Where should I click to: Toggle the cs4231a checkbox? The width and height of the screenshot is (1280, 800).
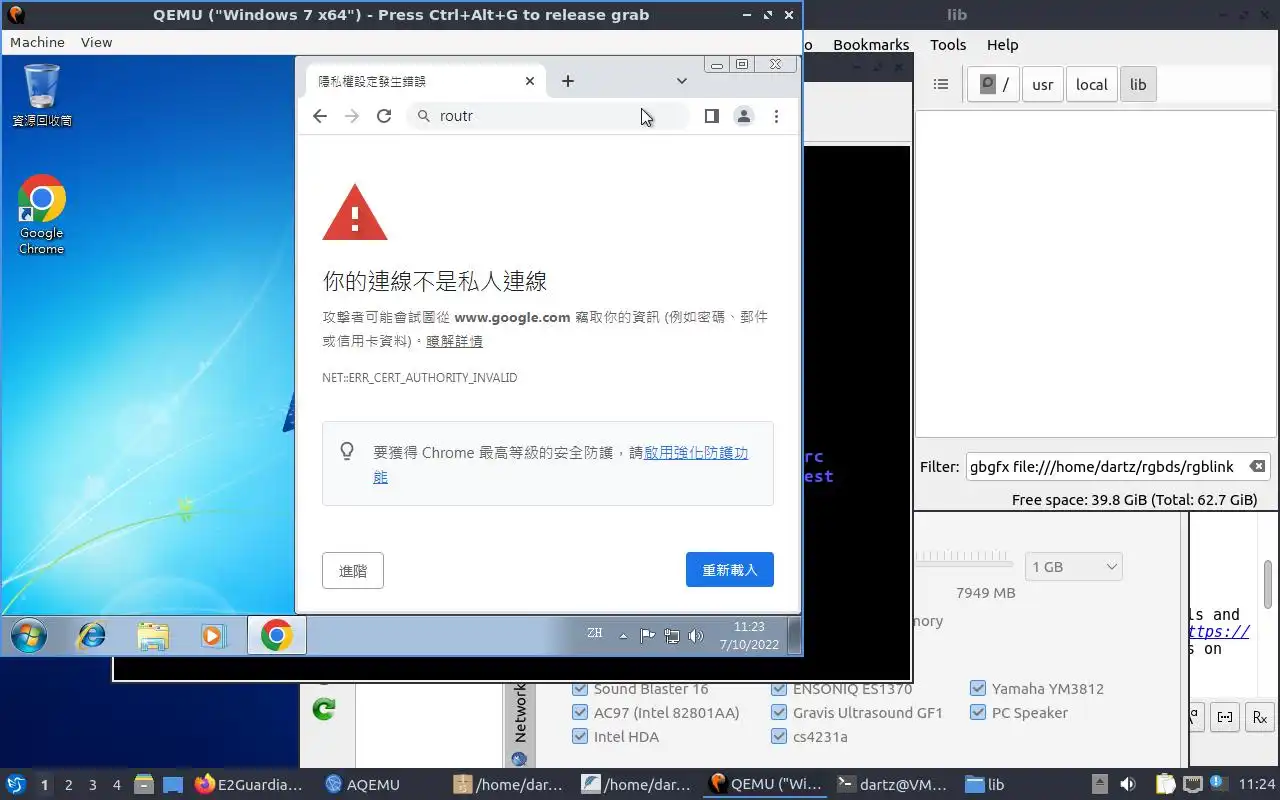(779, 737)
